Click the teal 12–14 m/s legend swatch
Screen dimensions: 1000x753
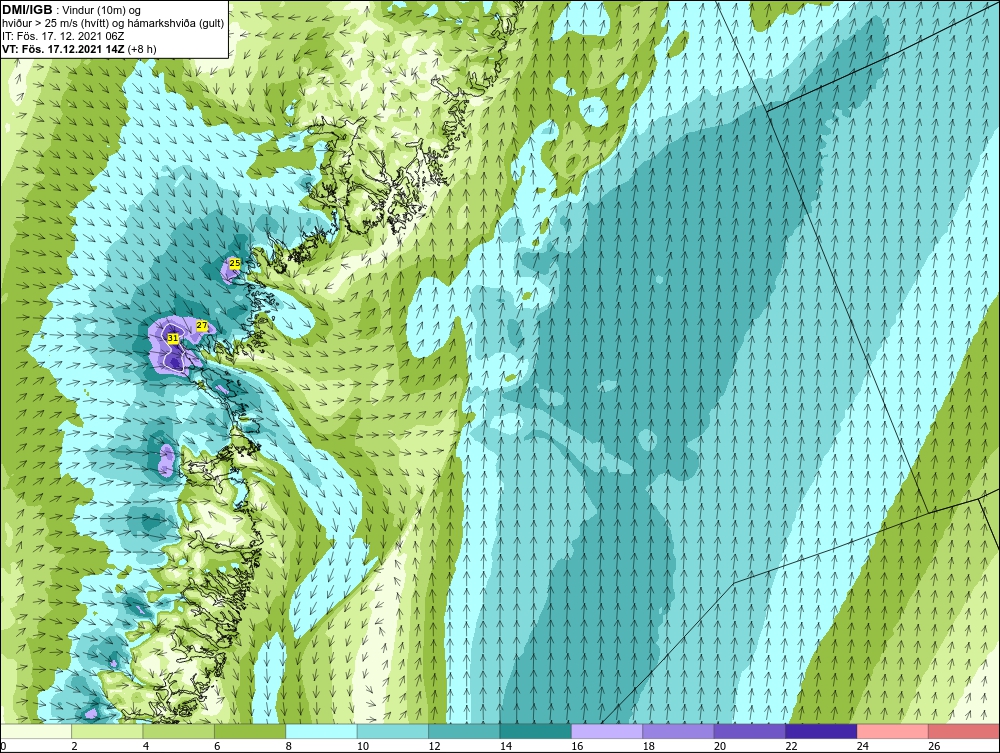pos(465,731)
